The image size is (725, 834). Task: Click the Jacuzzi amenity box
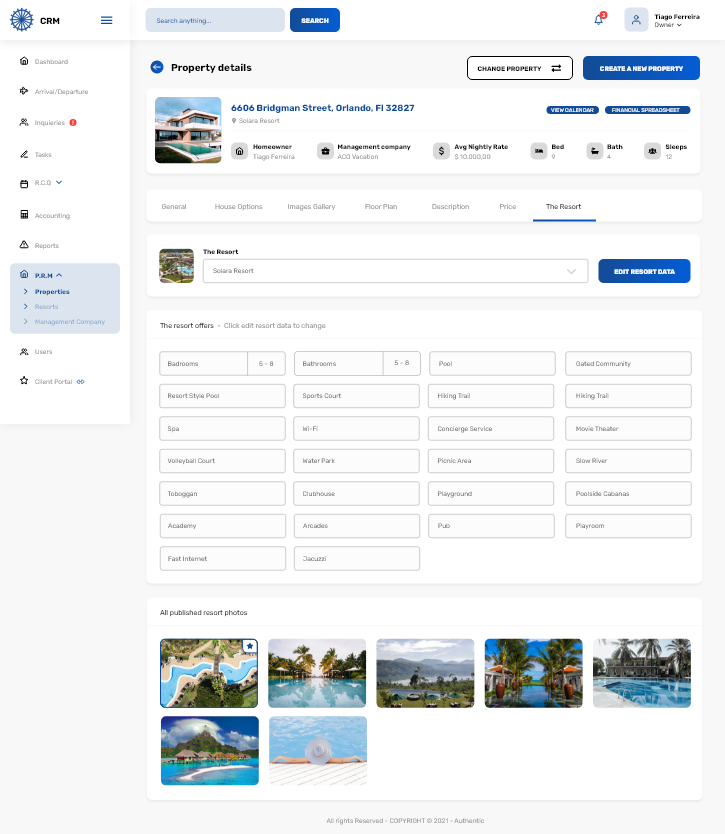[357, 558]
